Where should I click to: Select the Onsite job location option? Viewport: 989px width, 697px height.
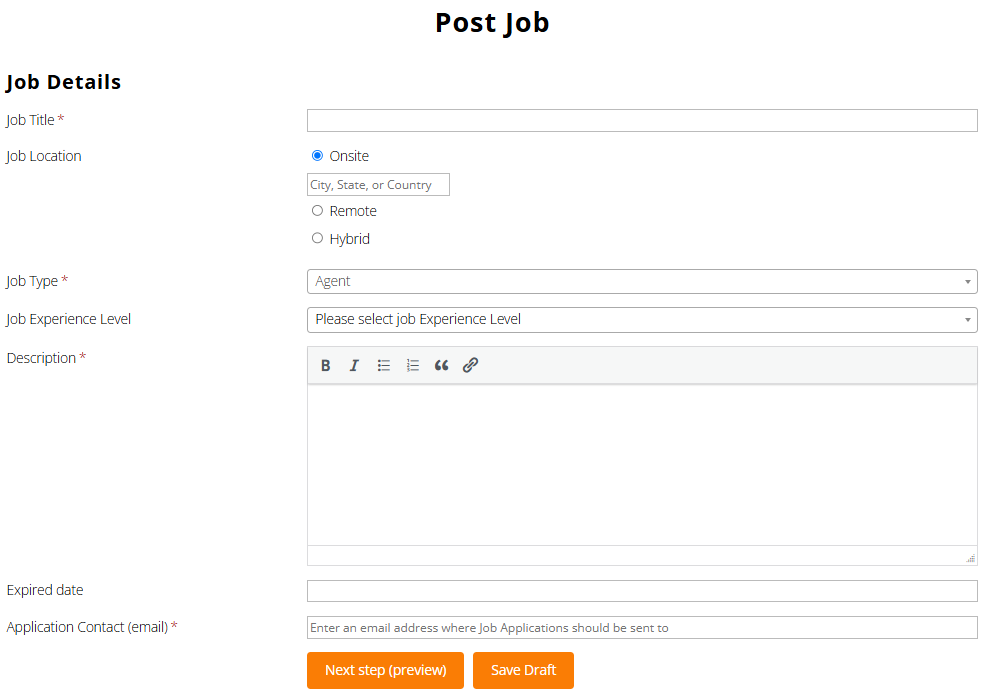(317, 155)
